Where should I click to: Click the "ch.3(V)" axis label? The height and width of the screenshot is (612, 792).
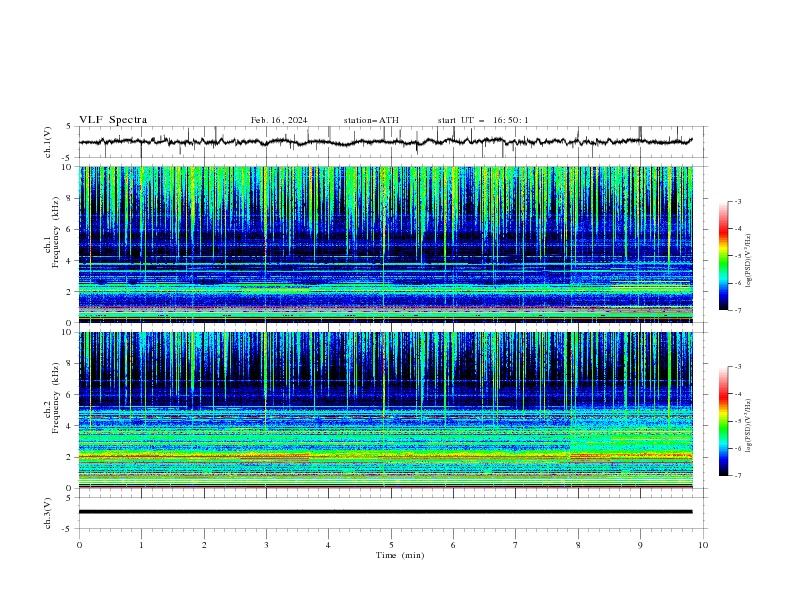47,513
